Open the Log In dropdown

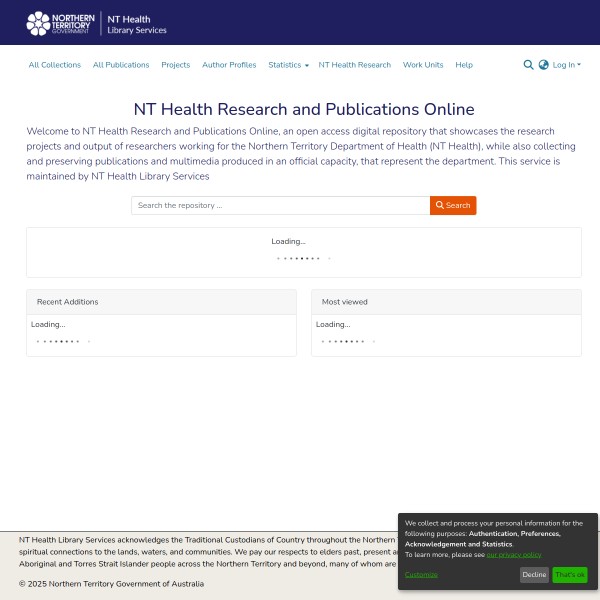coord(566,65)
